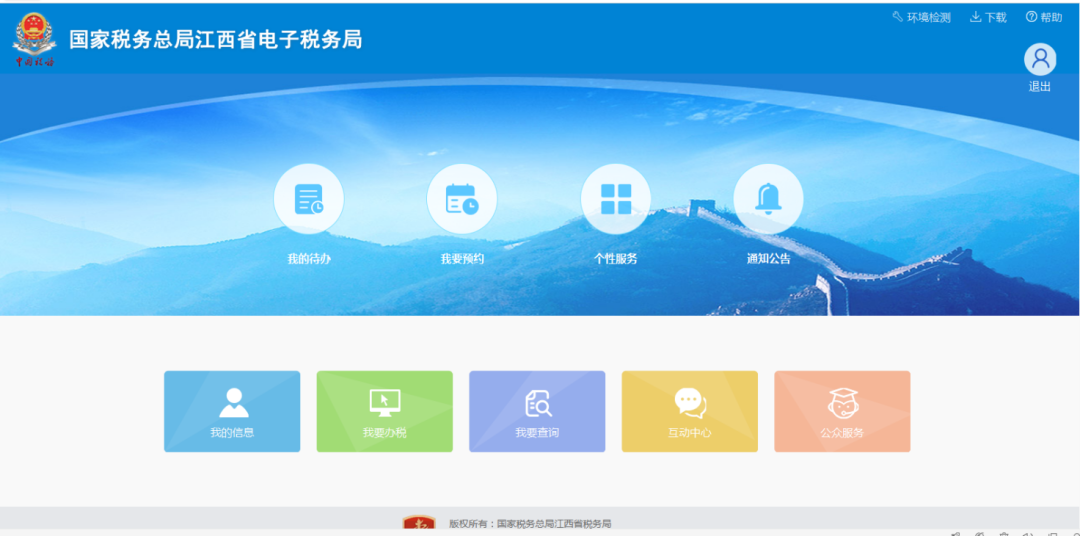Click the 国家税务总局江西省电子税务局 header title

215,40
